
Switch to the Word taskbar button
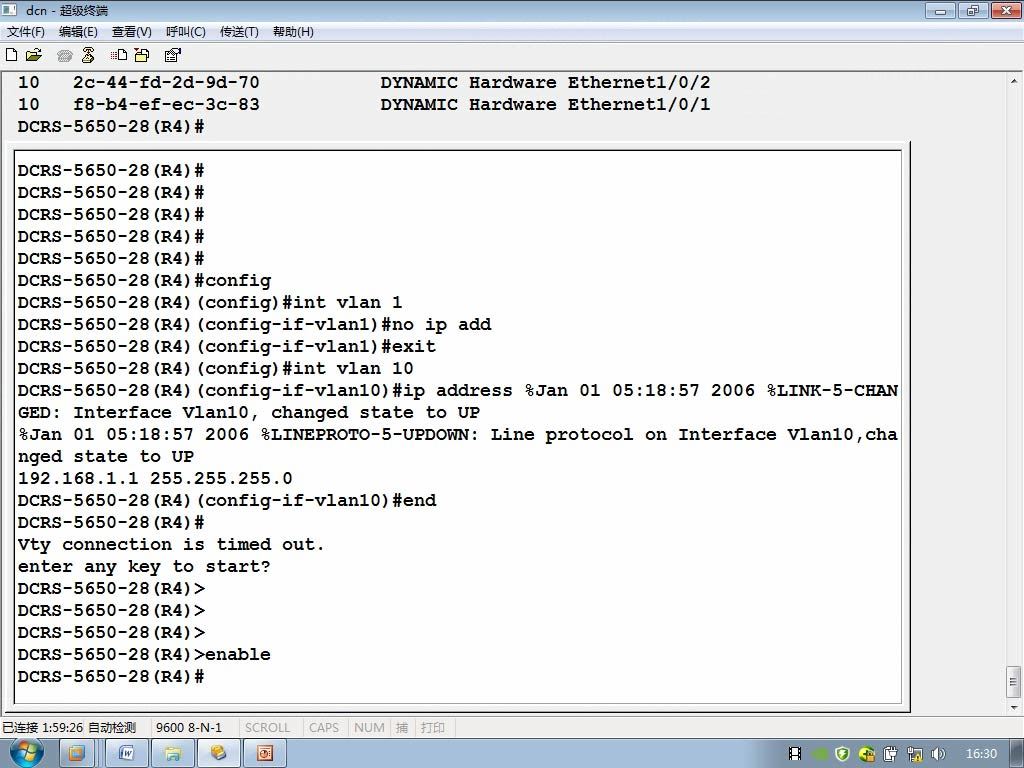click(x=127, y=754)
